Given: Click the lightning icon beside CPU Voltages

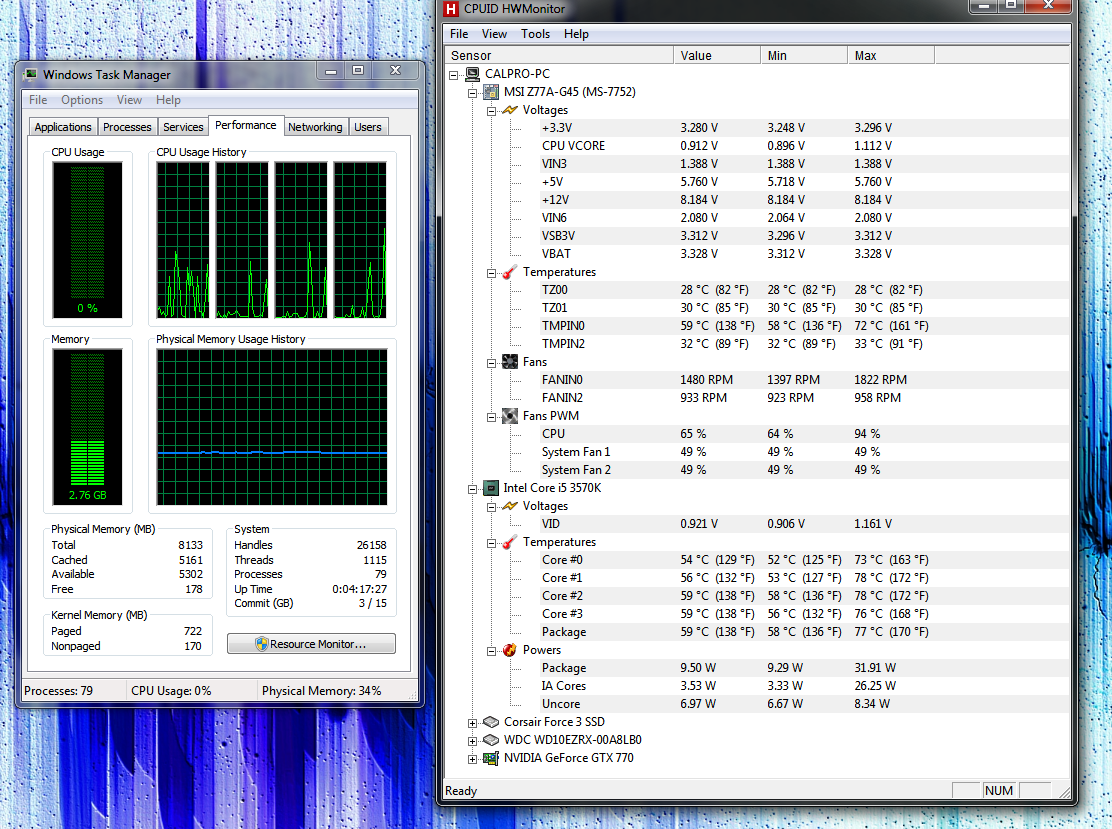Looking at the screenshot, I should (510, 506).
